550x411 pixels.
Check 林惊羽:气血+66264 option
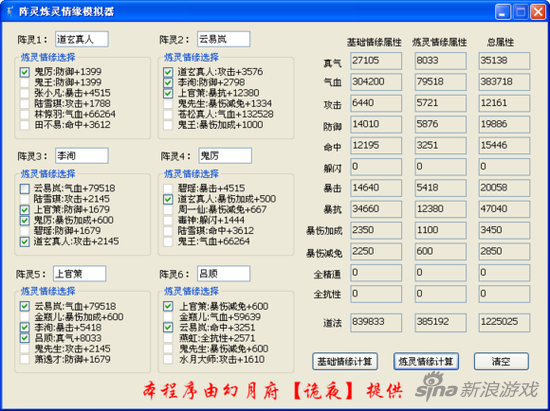coord(25,115)
